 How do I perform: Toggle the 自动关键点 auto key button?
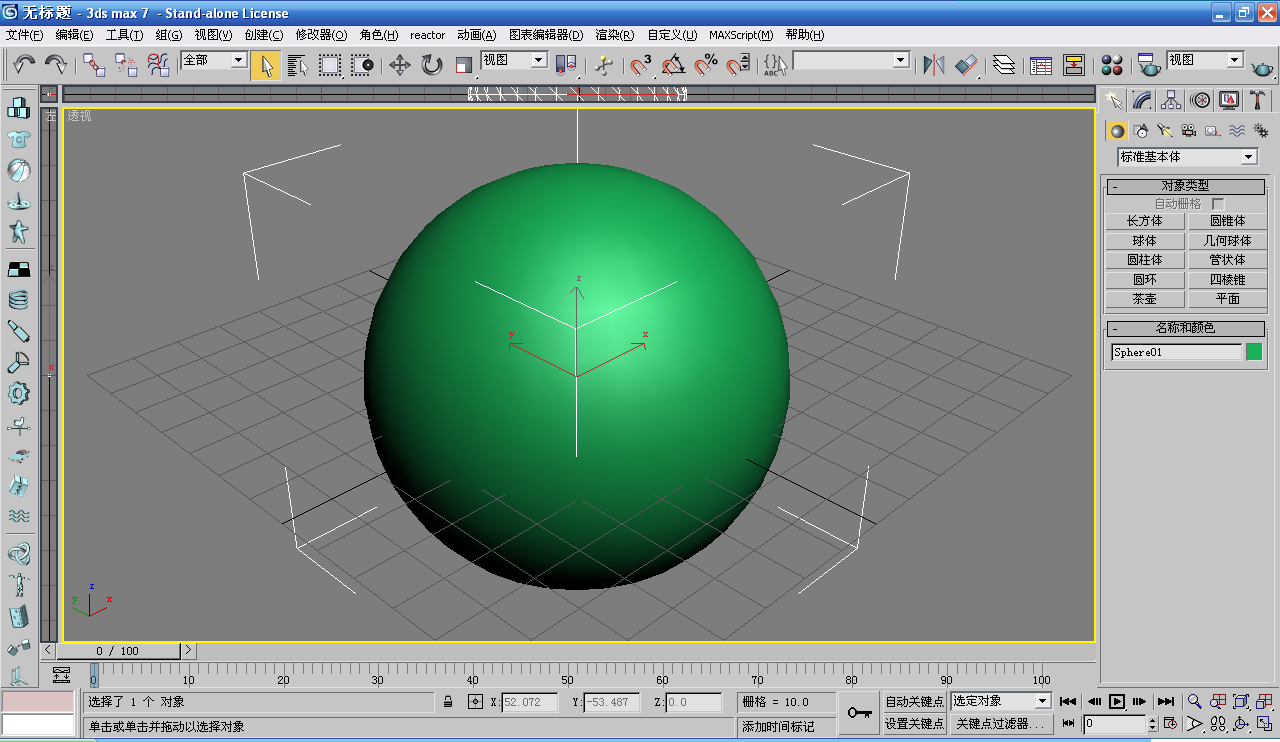pyautogui.click(x=914, y=702)
